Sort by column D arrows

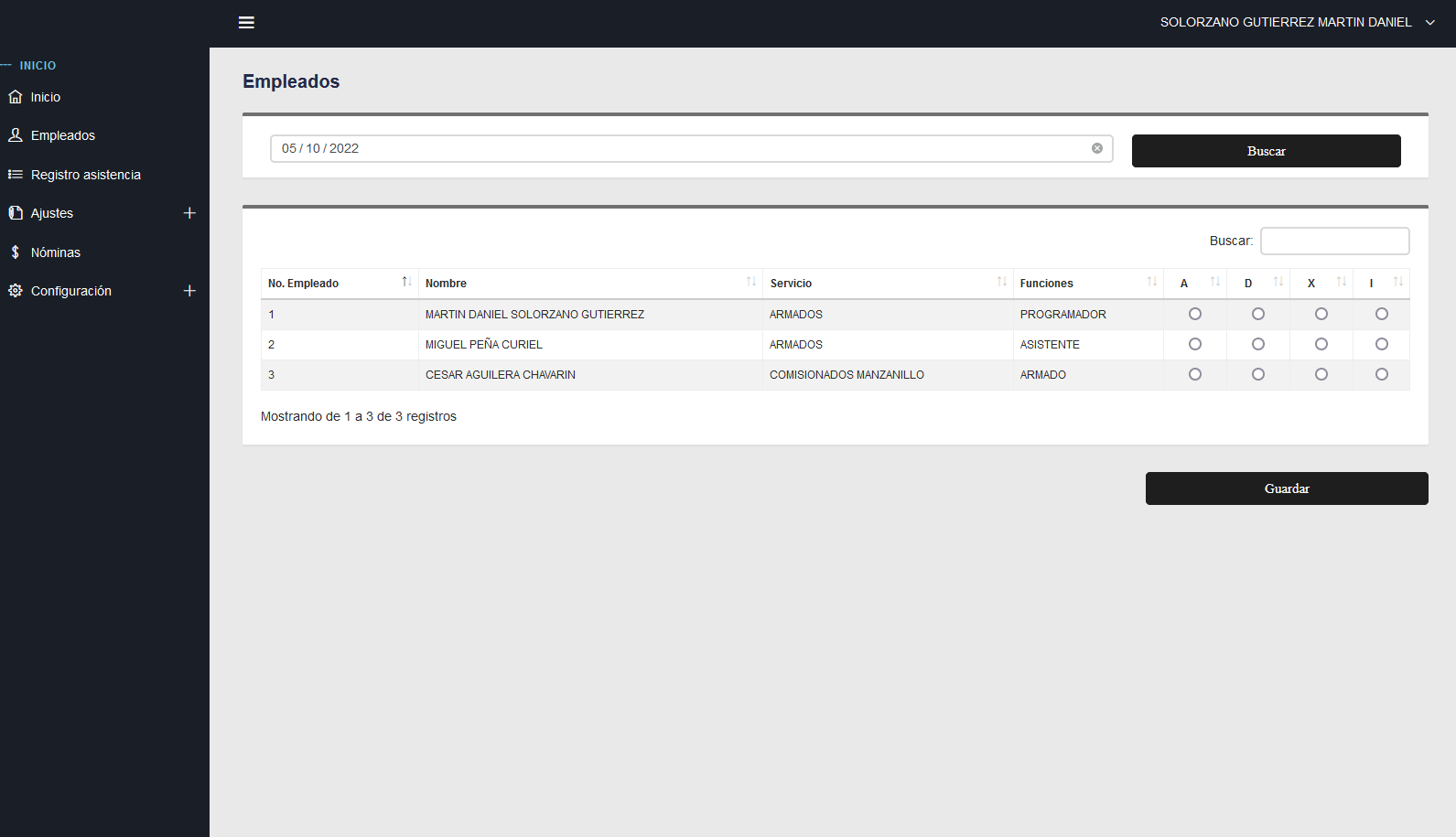click(1278, 282)
